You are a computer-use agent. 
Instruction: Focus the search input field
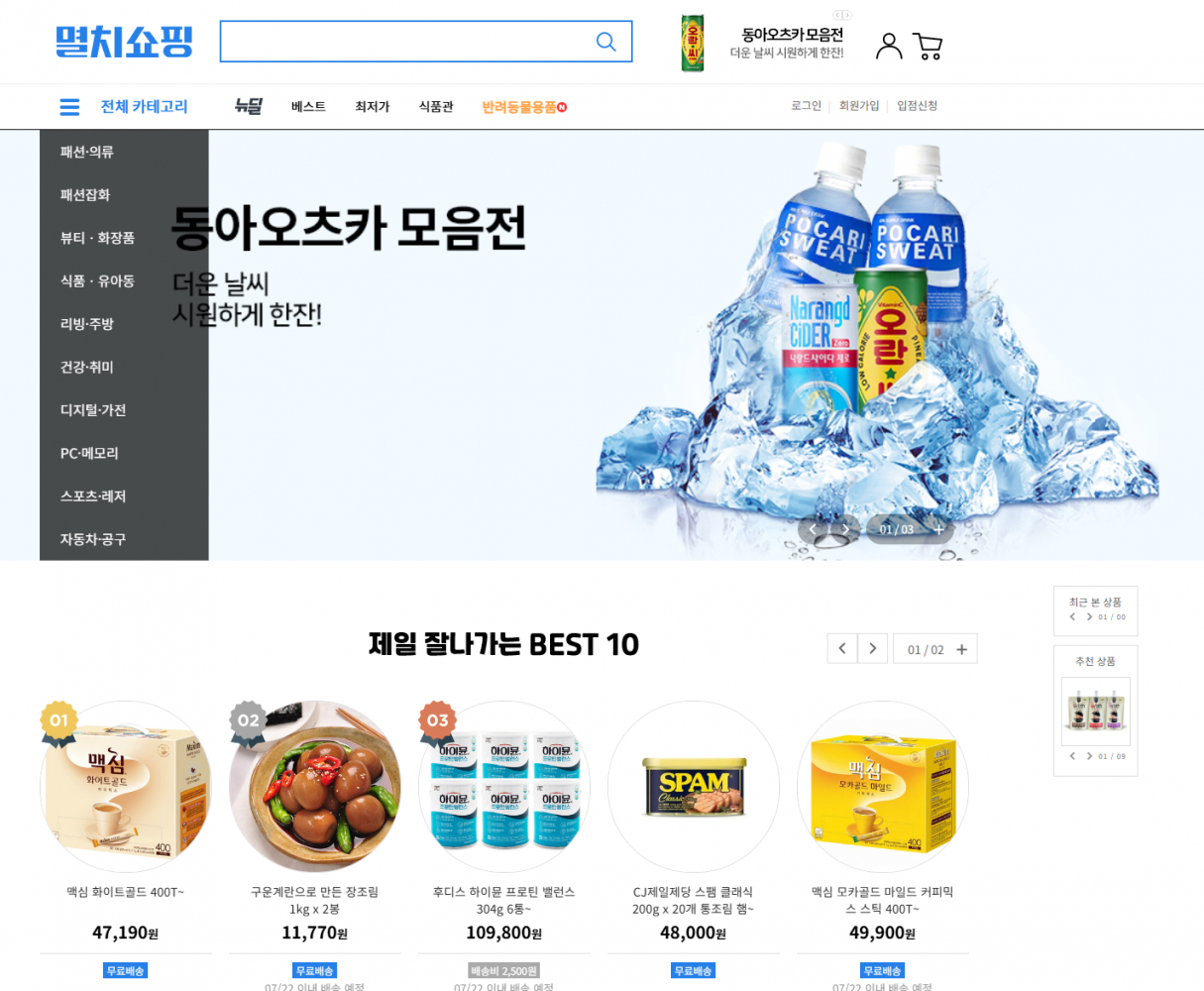406,42
